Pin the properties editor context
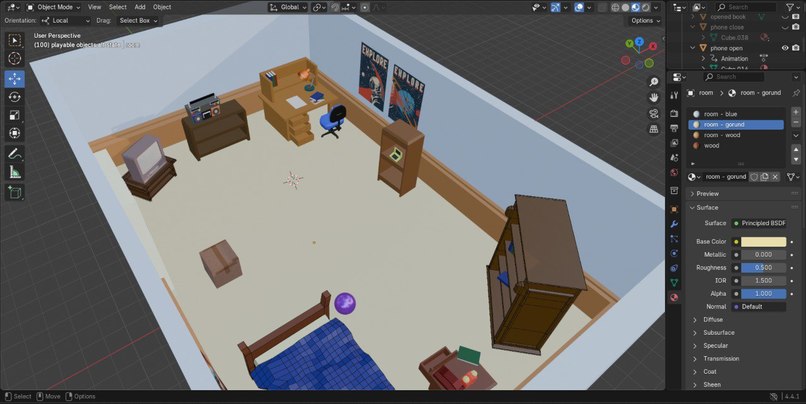 (796, 93)
